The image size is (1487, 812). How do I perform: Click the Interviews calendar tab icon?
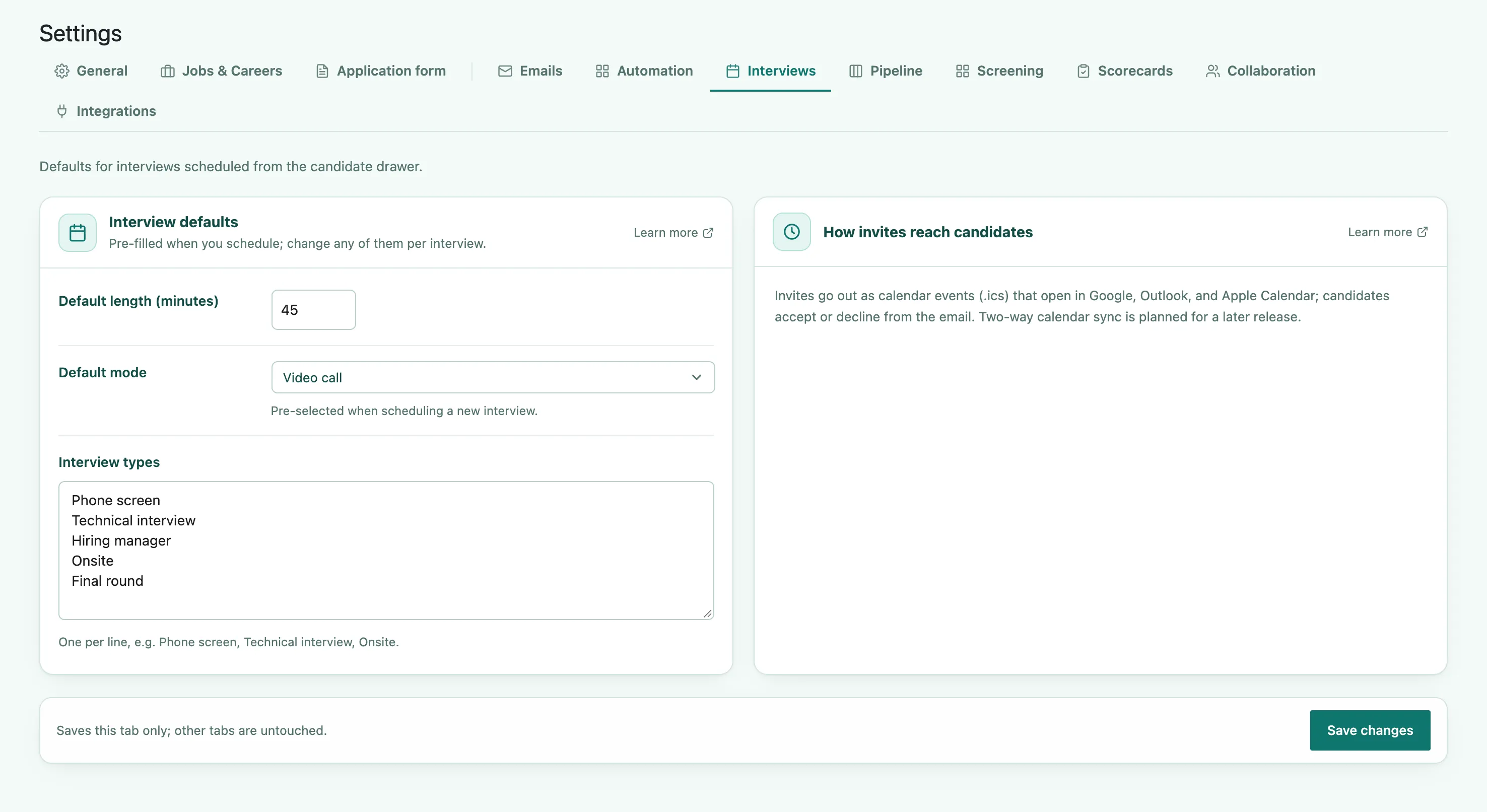coord(732,71)
